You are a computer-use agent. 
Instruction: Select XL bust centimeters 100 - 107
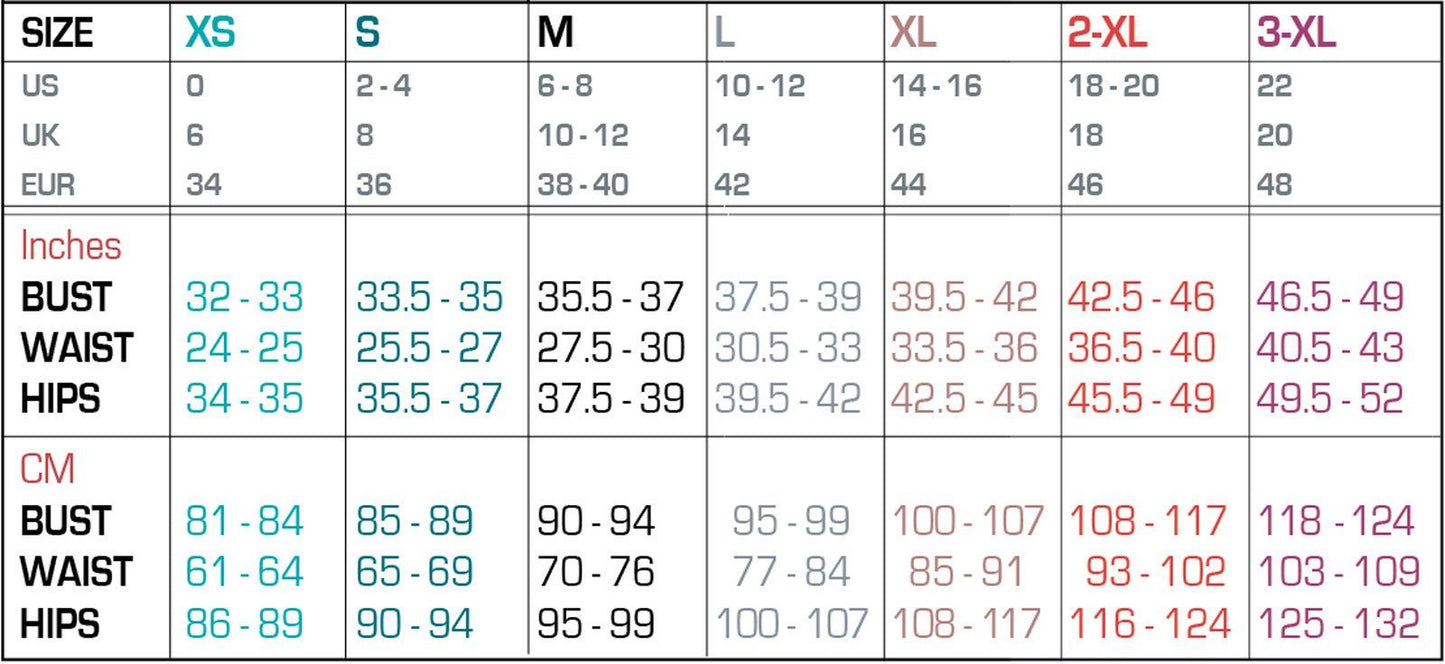click(967, 521)
